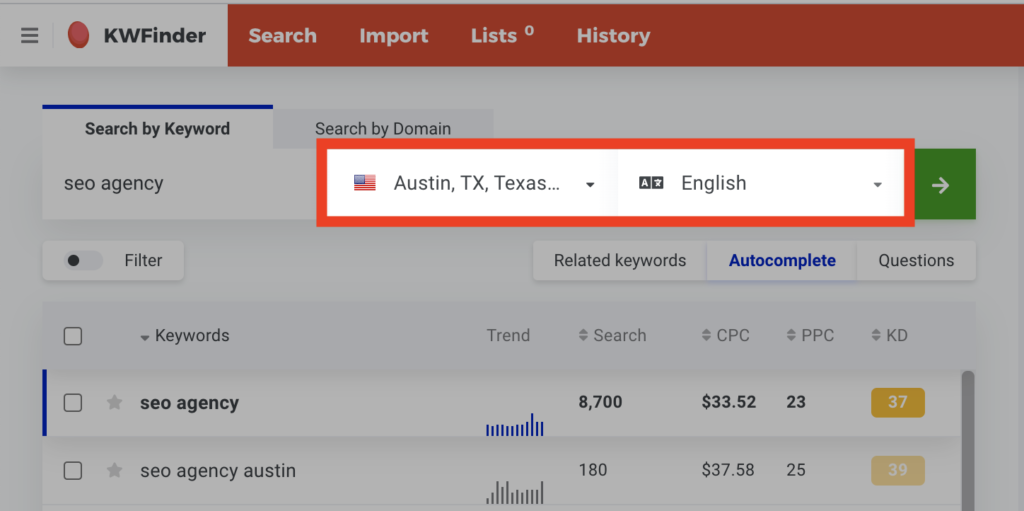
Task: Check the seo agency austin checkbox
Action: click(72, 470)
